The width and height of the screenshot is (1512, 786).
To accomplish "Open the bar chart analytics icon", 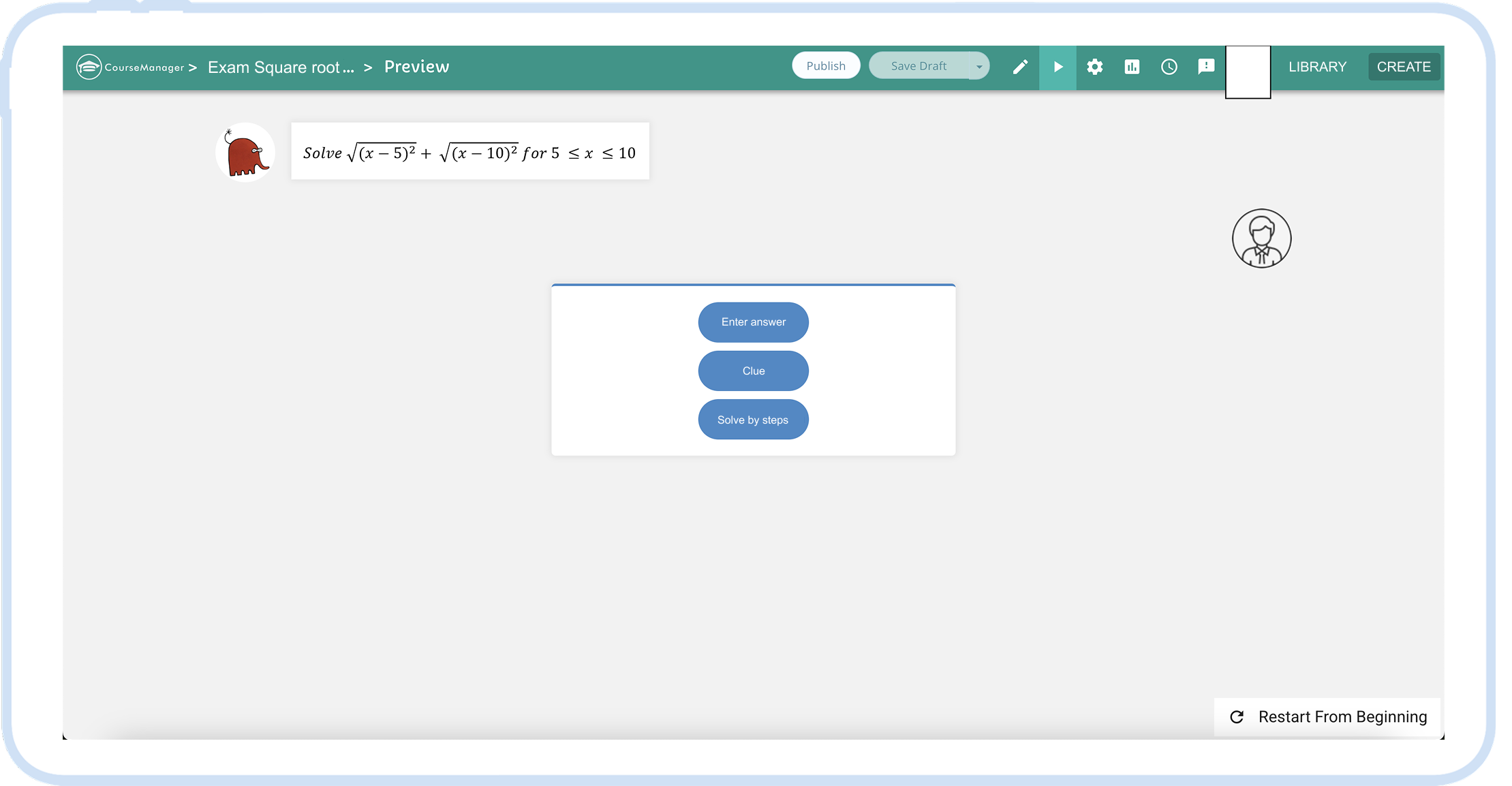I will 1132,67.
